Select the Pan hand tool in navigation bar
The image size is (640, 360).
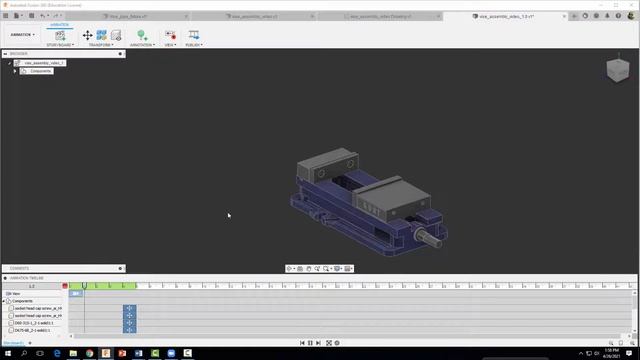pyautogui.click(x=309, y=269)
